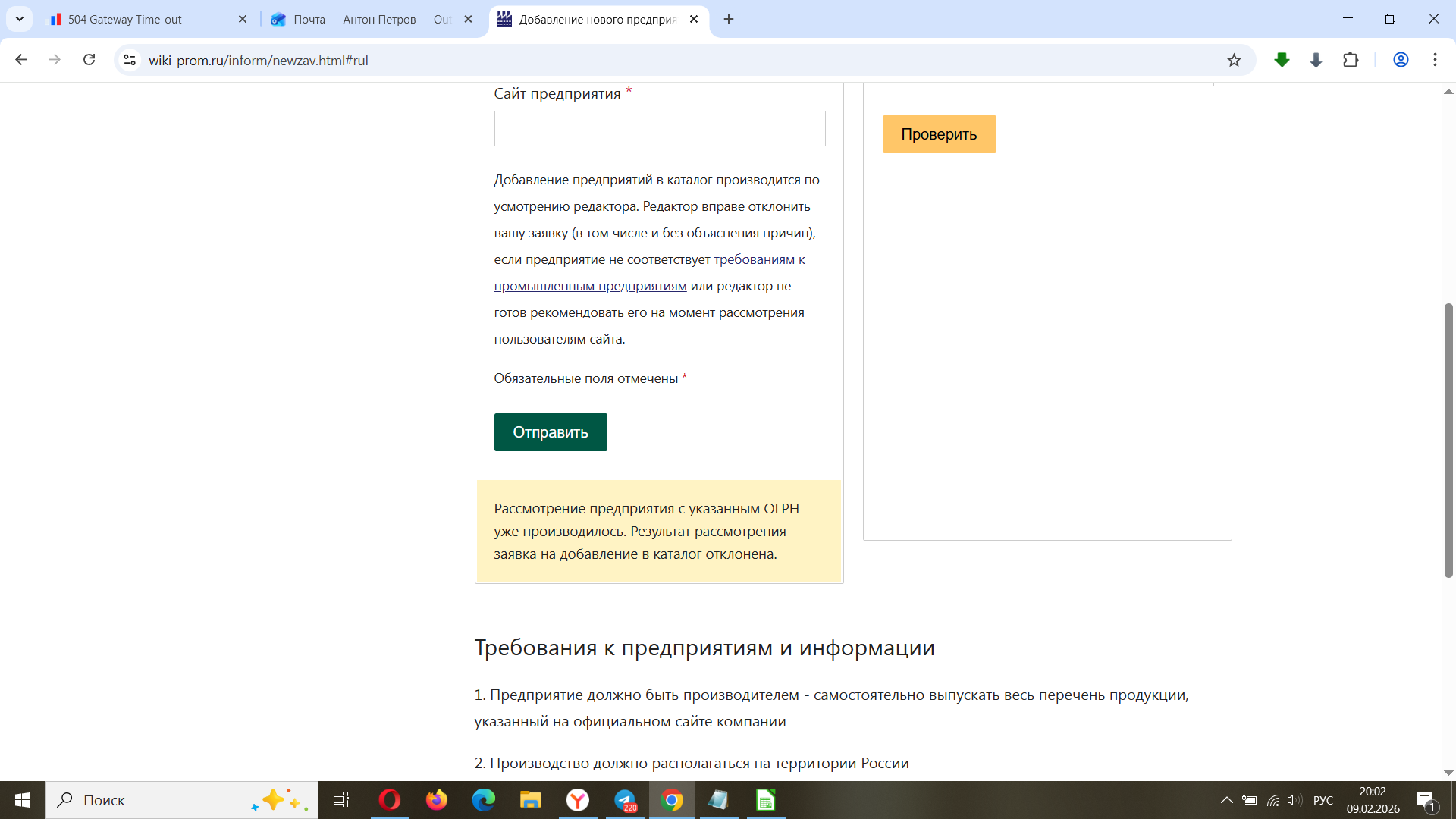This screenshot has width=1456, height=819.
Task: Show hidden system tray icons
Action: (1226, 800)
